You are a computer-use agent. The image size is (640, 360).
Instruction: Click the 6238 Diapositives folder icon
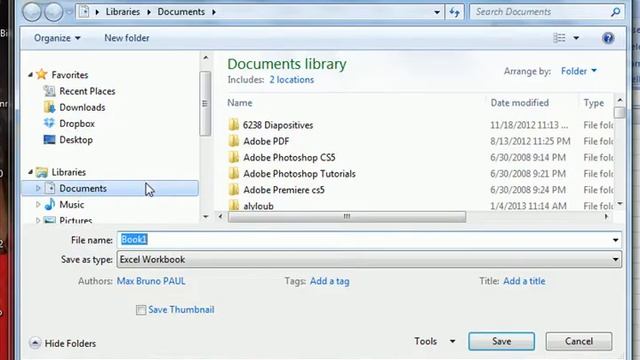pyautogui.click(x=234, y=125)
